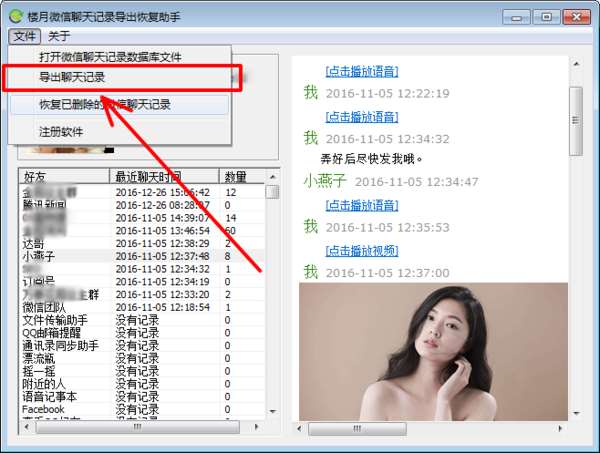Select friend row 微信团队
Screen dimensions: 600x453
click(142, 307)
